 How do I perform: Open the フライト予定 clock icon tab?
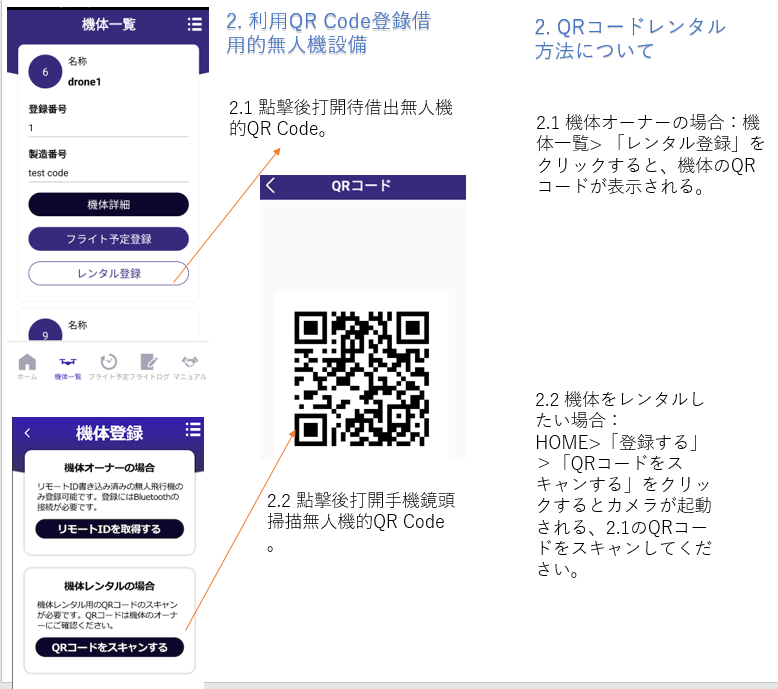pyautogui.click(x=108, y=367)
